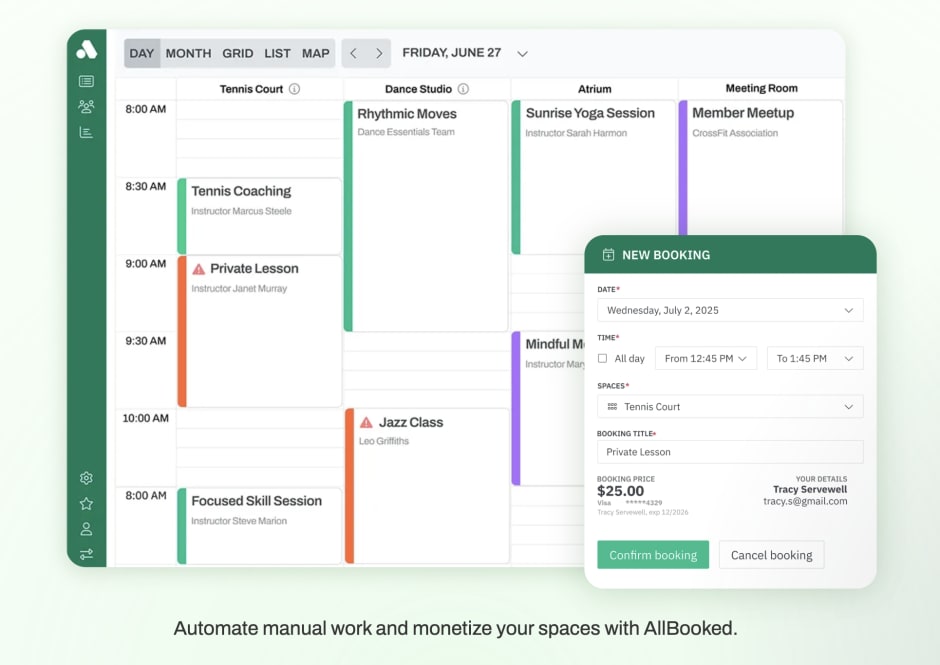Open the reports chart sidebar icon
This screenshot has height=665, width=940.
[86, 133]
